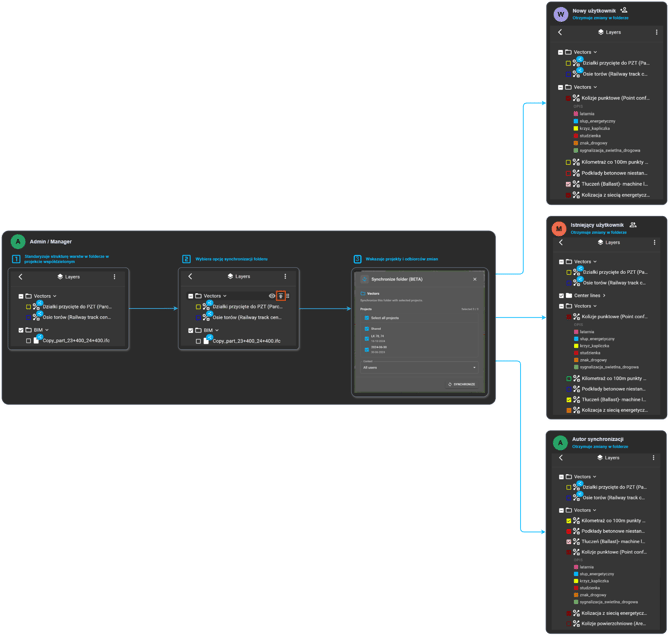Open kebab menu in Autor synchronizacji Layers panel

(x=654, y=458)
